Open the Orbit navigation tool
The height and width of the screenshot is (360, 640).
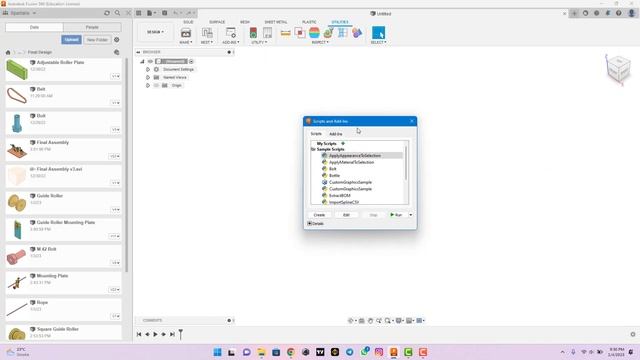pyautogui.click(x=351, y=321)
